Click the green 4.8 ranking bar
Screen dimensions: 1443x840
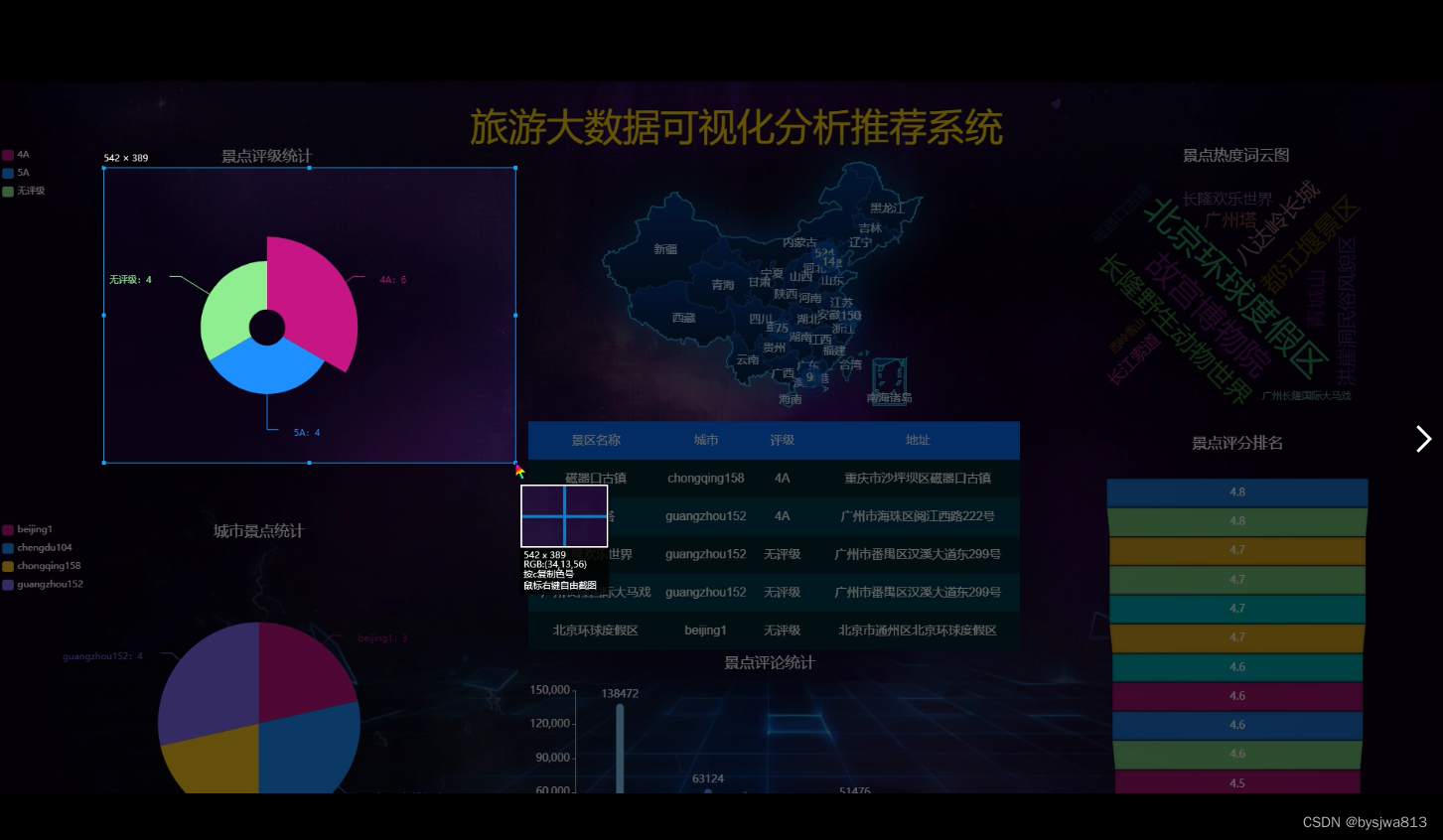click(1237, 521)
